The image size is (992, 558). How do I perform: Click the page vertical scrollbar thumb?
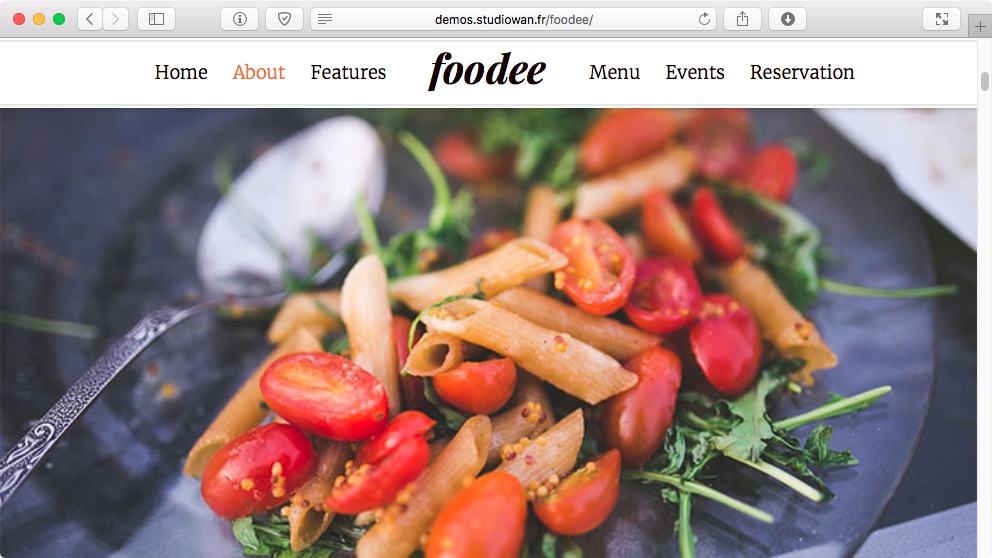[984, 82]
